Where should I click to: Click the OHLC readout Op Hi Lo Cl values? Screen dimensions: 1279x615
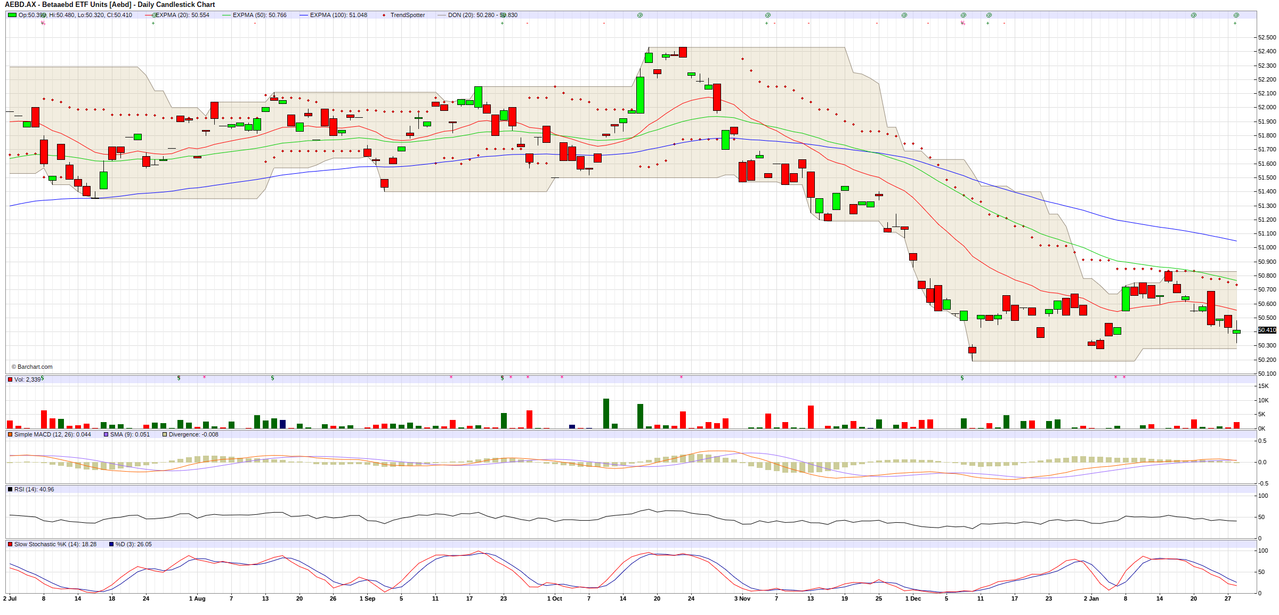(75, 15)
